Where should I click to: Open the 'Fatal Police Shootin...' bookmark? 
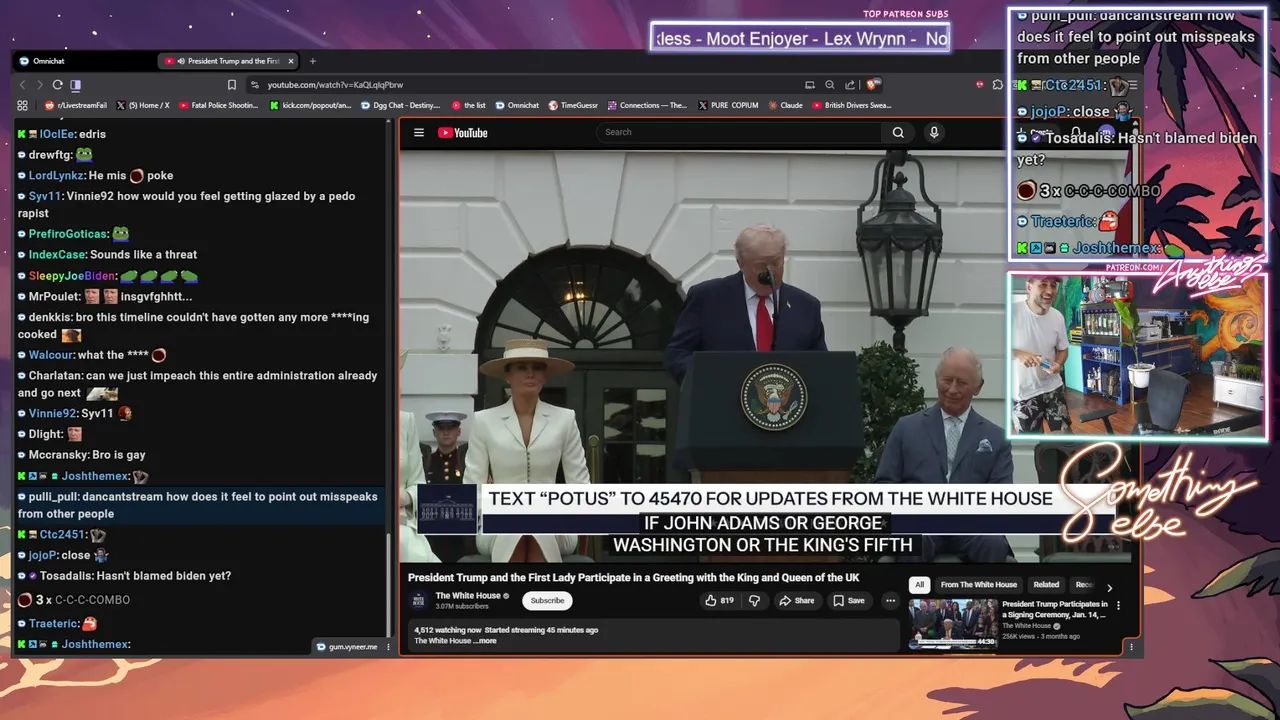click(218, 105)
